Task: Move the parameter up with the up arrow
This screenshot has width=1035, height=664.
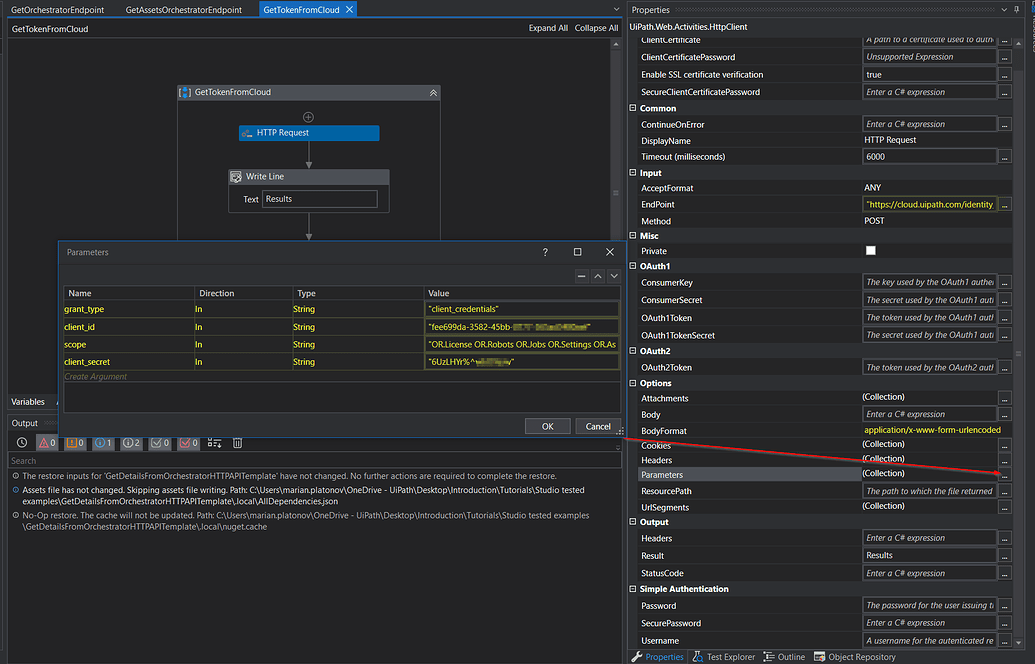Action: (x=598, y=276)
